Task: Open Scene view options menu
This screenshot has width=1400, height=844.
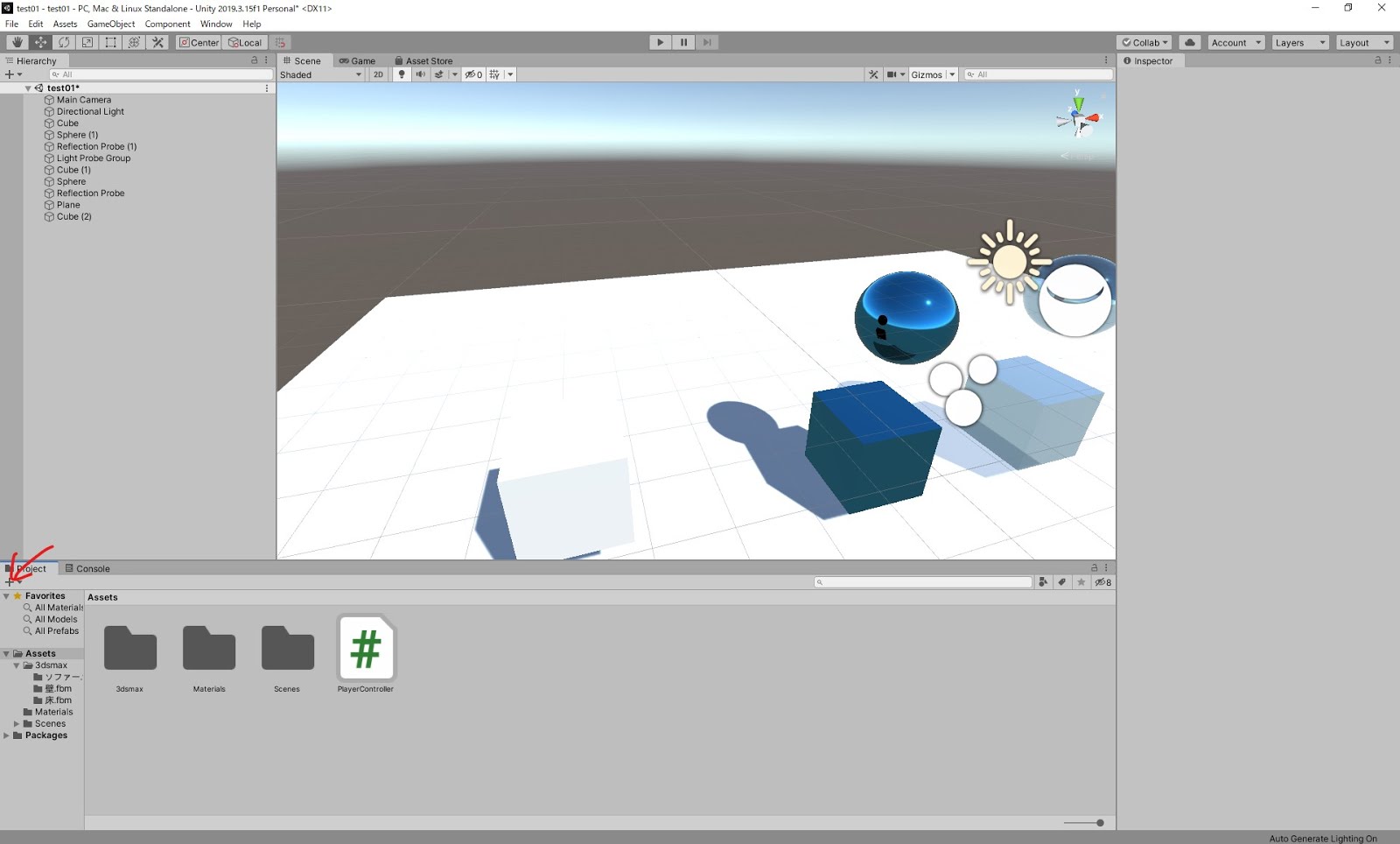Action: click(x=1106, y=60)
